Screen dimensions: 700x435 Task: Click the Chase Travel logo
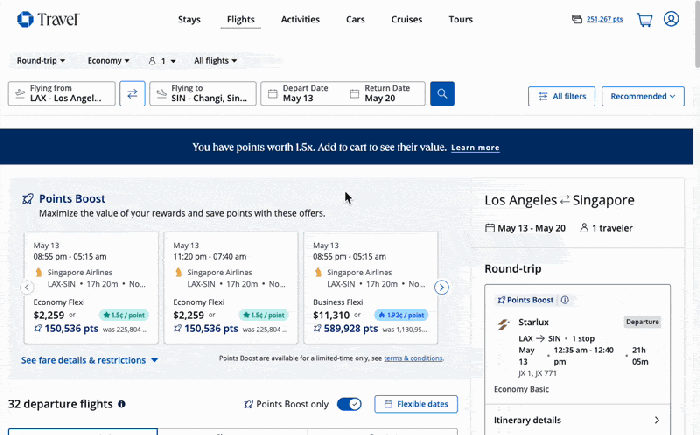coord(48,20)
